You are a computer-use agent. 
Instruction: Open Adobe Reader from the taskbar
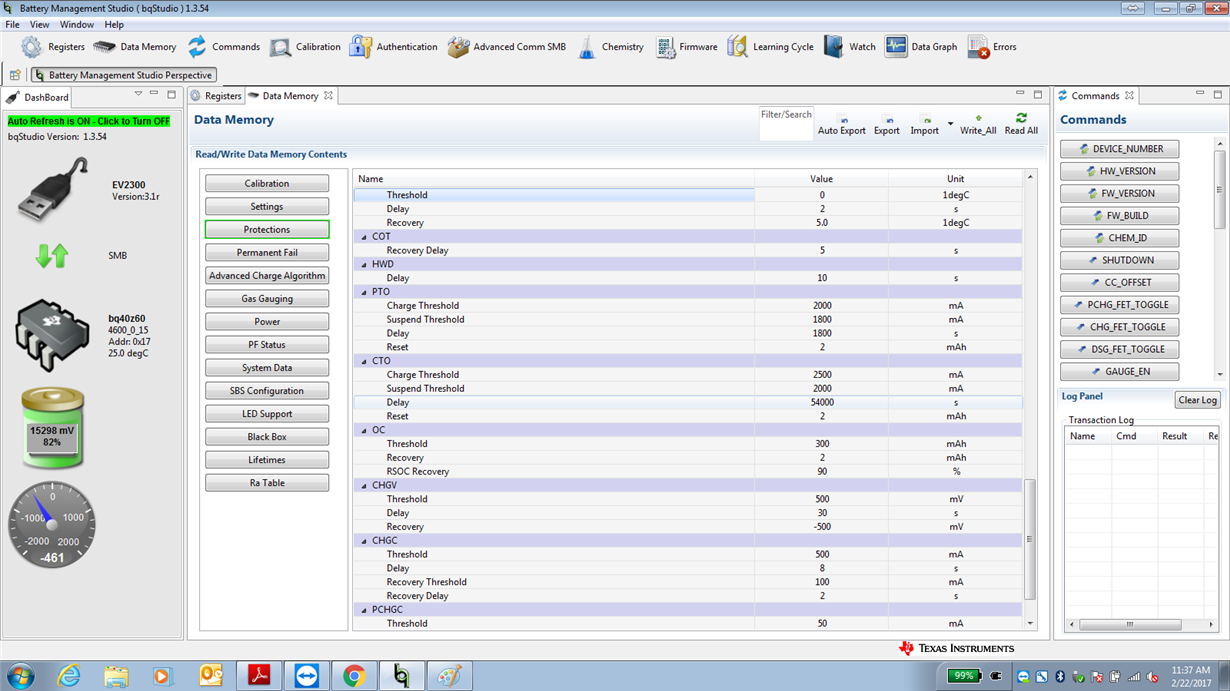259,676
